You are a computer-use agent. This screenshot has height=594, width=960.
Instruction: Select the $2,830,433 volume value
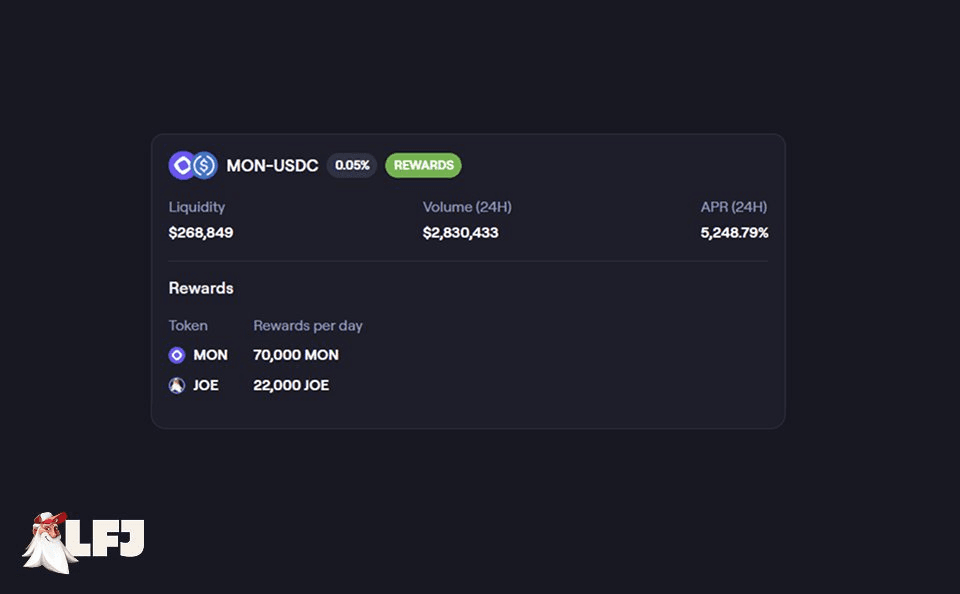pyautogui.click(x=460, y=232)
